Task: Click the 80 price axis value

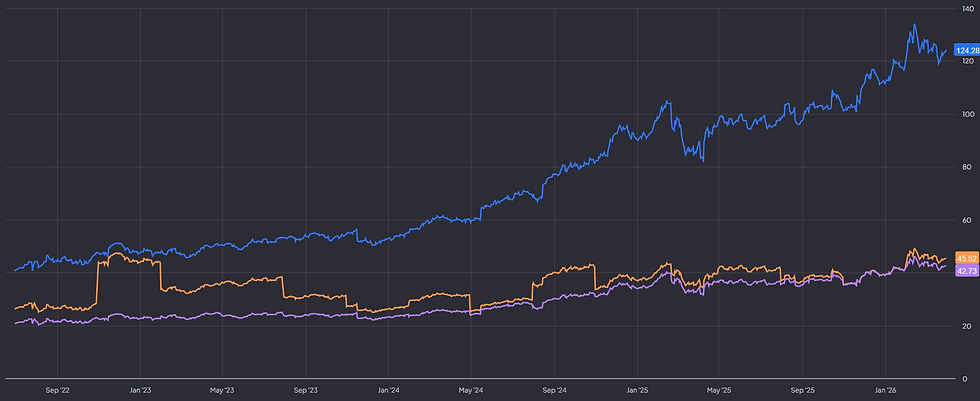Action: (x=967, y=167)
